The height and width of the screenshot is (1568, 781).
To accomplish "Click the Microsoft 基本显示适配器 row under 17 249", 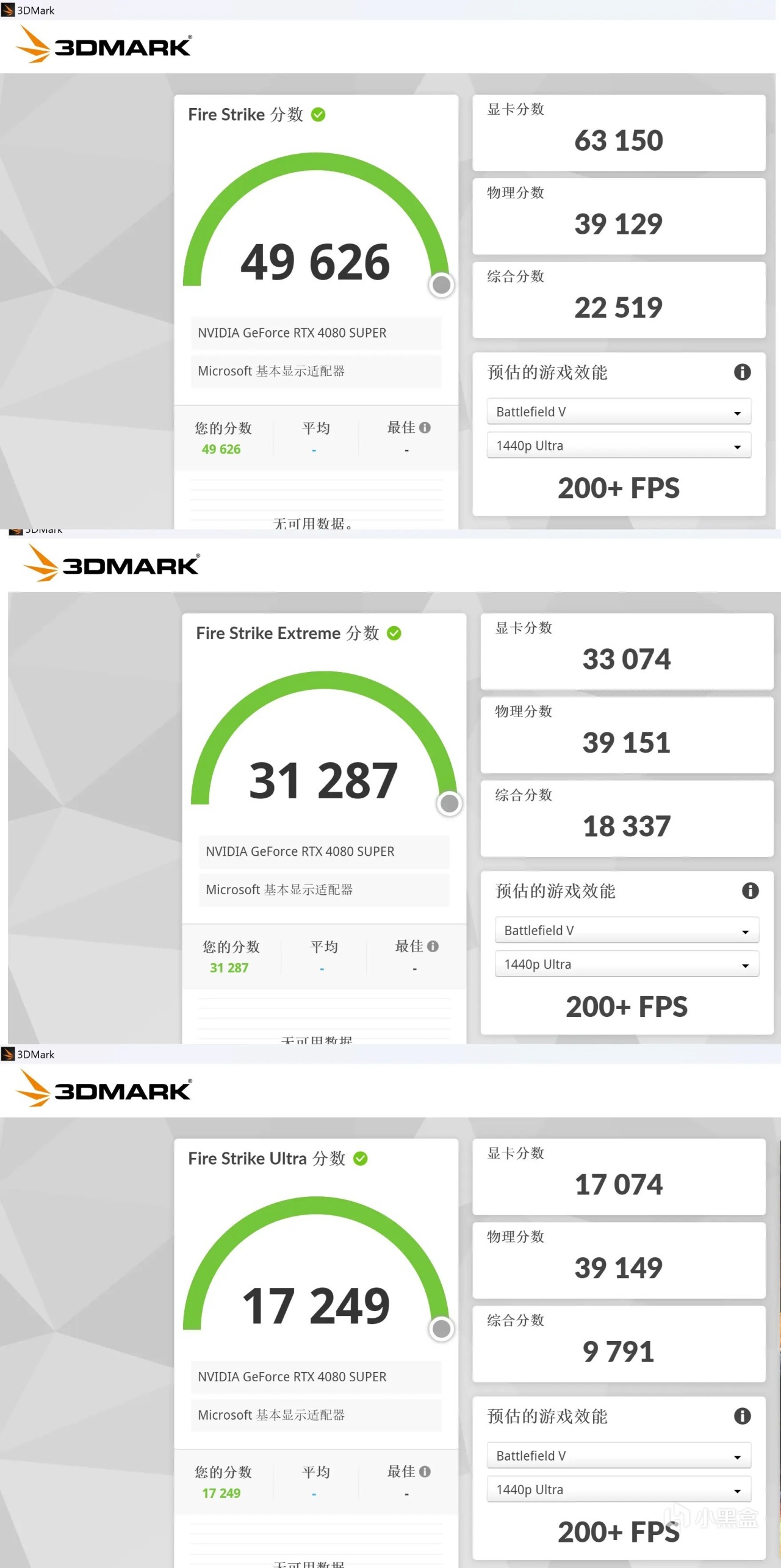I will click(x=316, y=1415).
